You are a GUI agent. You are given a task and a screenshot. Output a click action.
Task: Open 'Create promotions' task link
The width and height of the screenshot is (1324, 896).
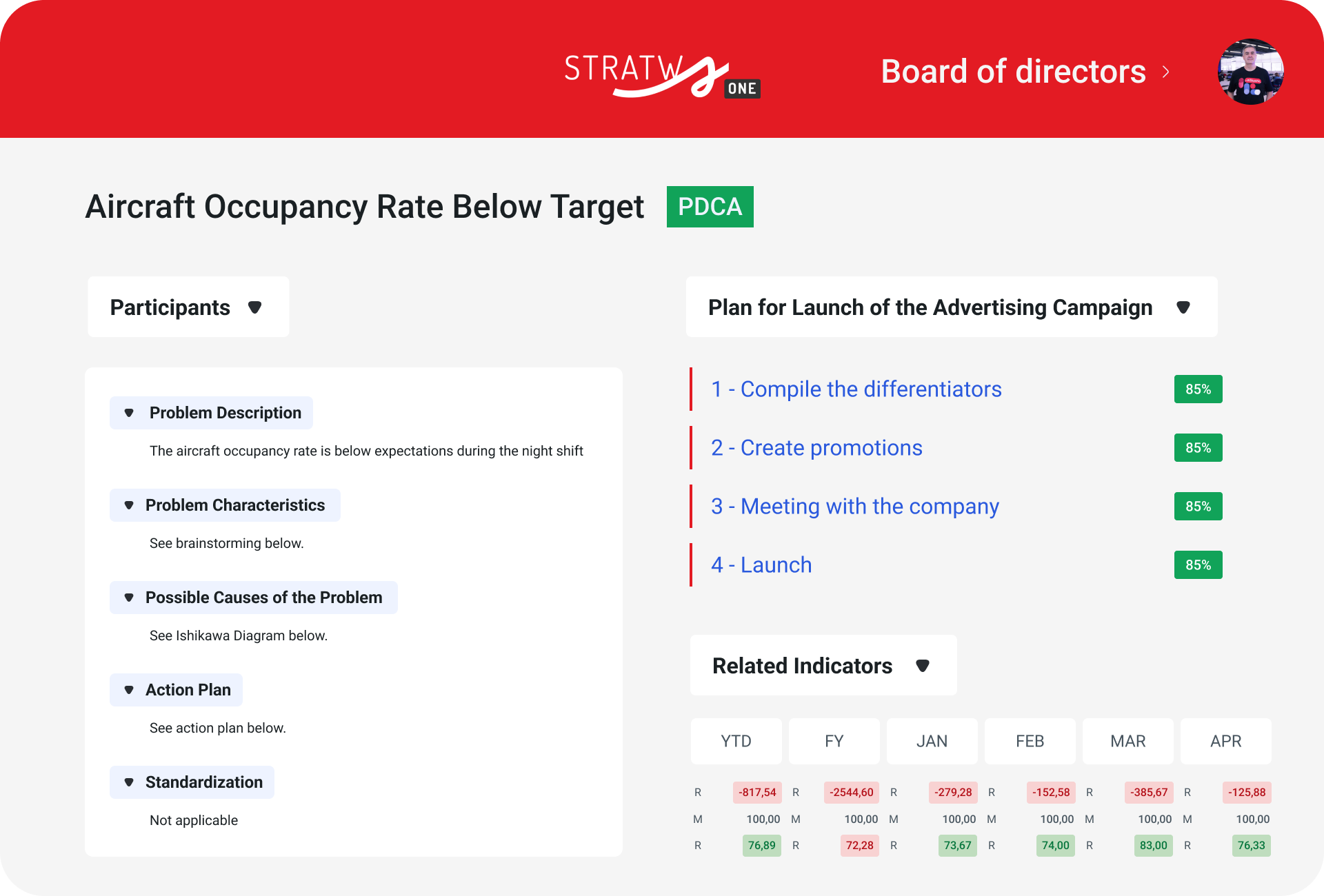(816, 448)
